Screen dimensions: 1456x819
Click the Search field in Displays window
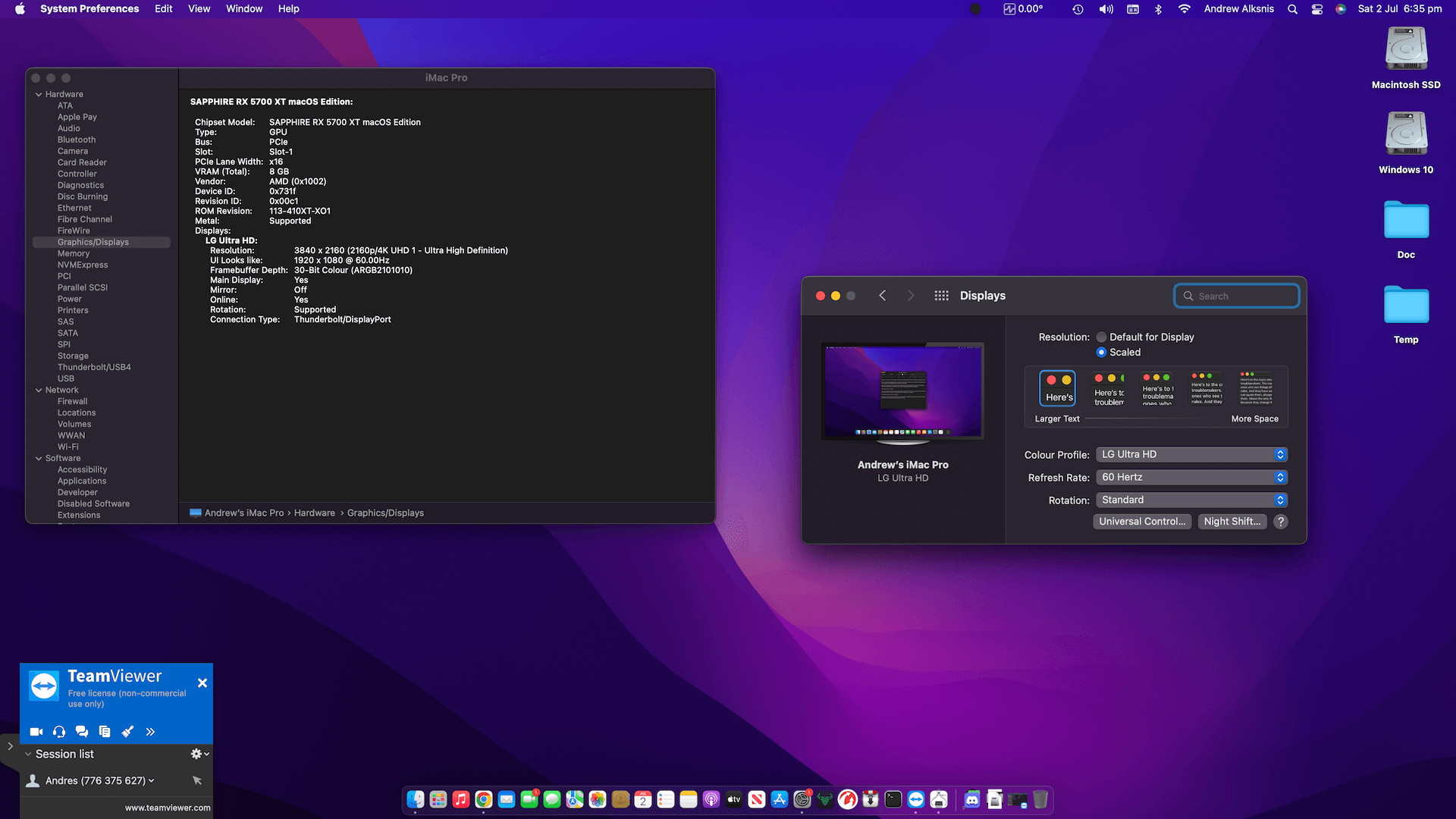pos(1236,295)
